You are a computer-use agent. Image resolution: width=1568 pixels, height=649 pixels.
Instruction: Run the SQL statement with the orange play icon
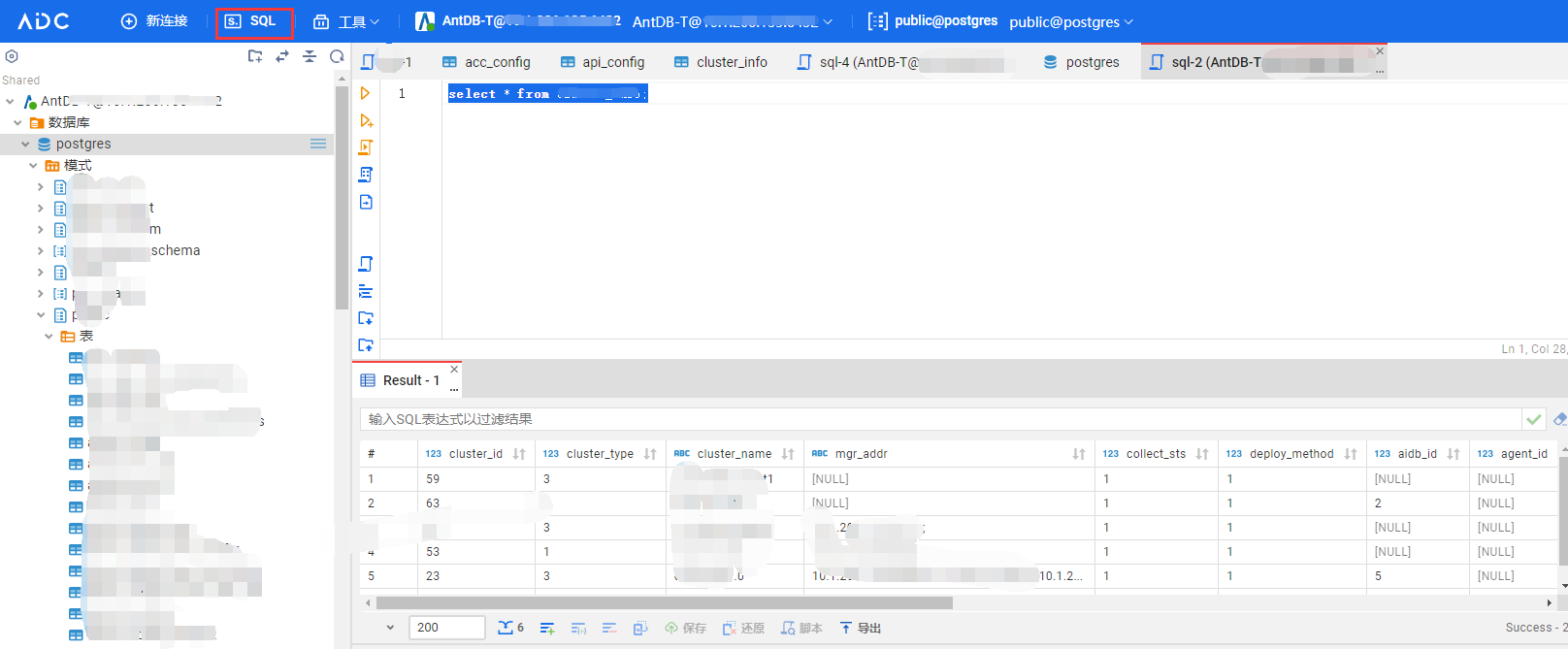click(366, 93)
